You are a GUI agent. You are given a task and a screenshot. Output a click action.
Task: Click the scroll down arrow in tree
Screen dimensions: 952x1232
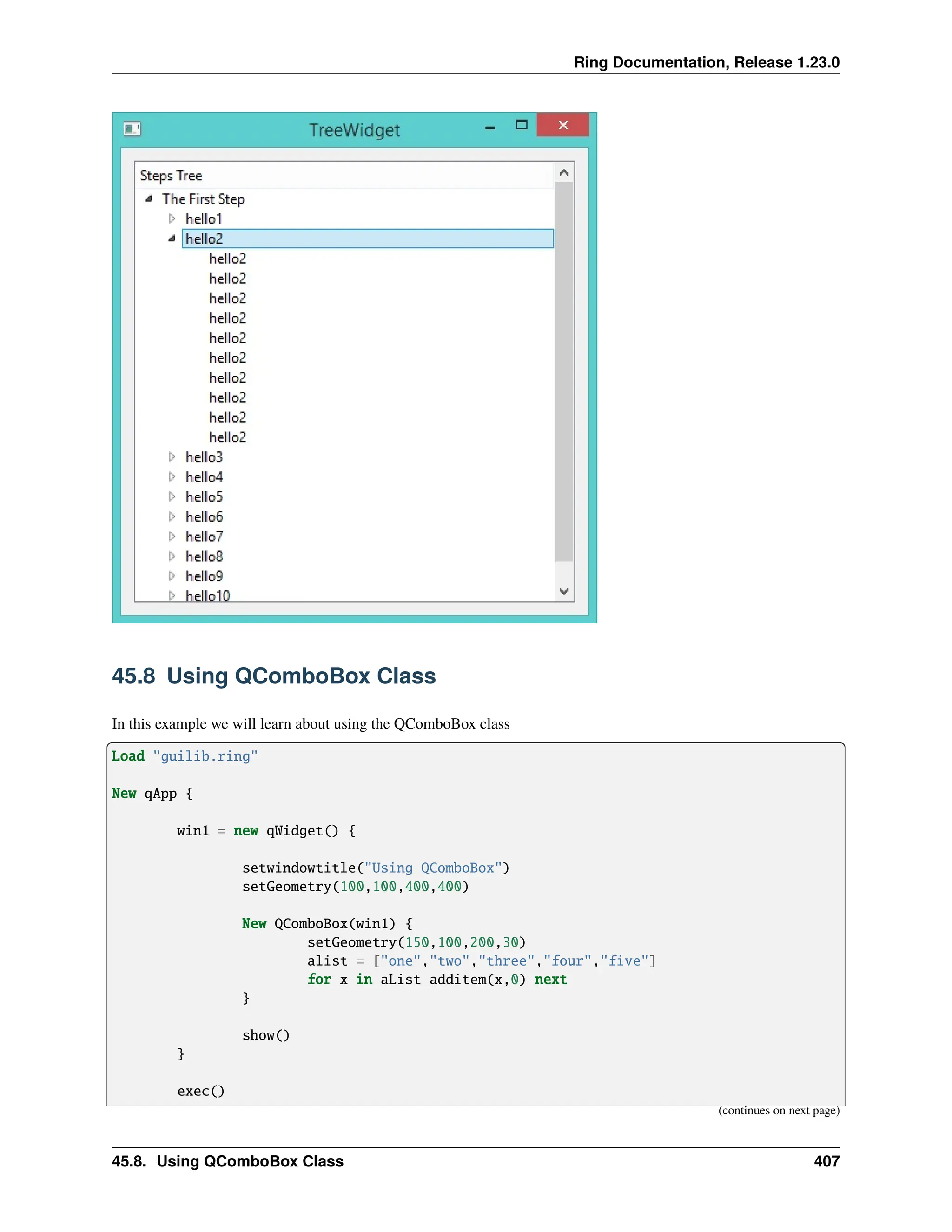(x=564, y=591)
